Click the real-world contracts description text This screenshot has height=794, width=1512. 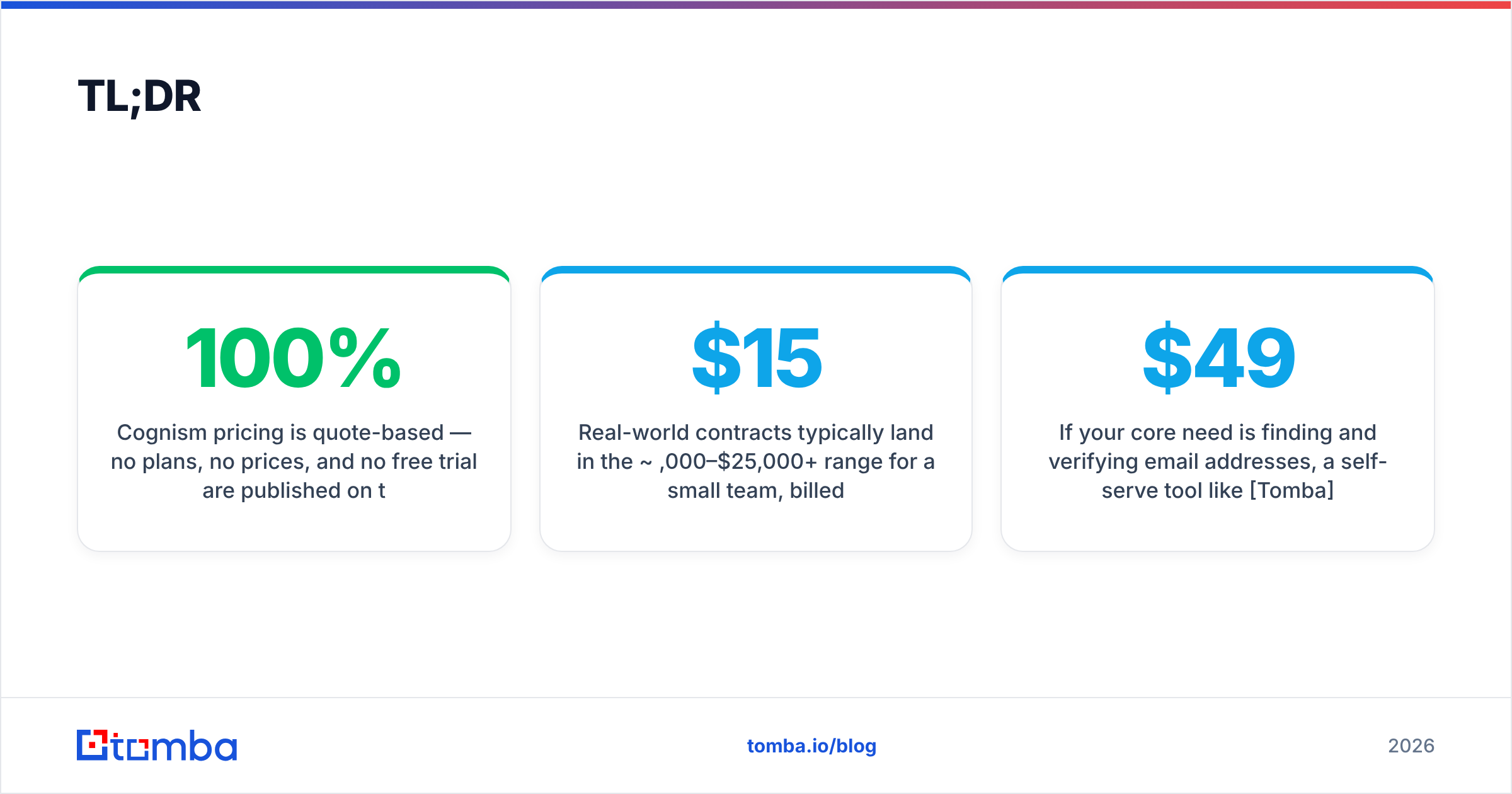(x=756, y=461)
